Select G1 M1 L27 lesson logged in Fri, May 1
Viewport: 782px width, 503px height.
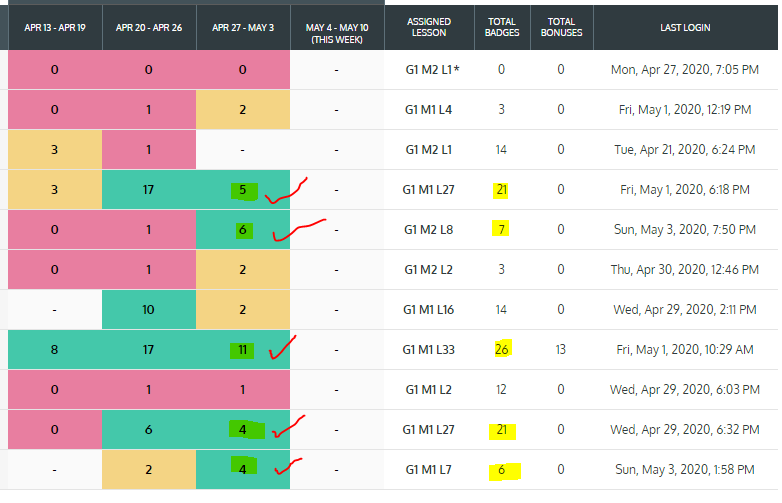pos(428,190)
